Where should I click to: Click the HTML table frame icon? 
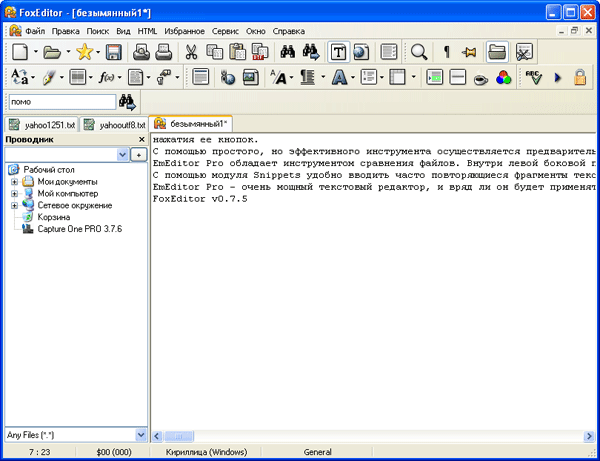point(397,77)
